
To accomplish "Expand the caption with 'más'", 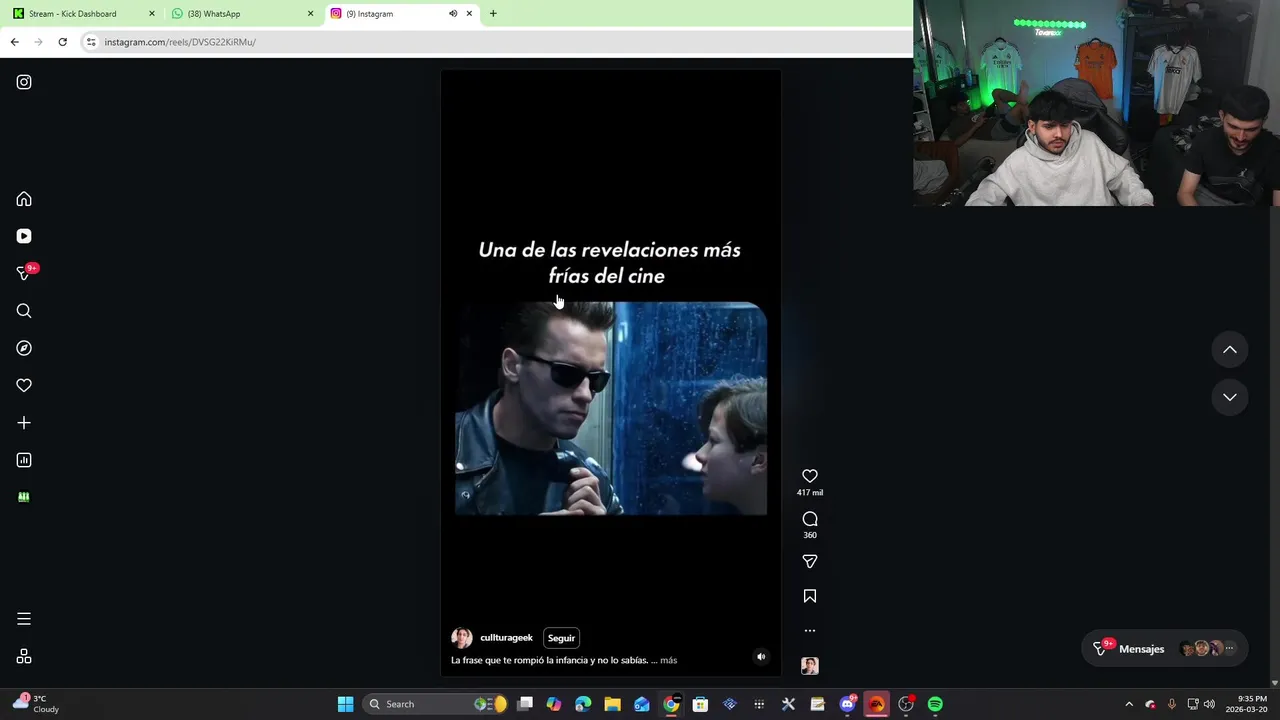I will [668, 660].
